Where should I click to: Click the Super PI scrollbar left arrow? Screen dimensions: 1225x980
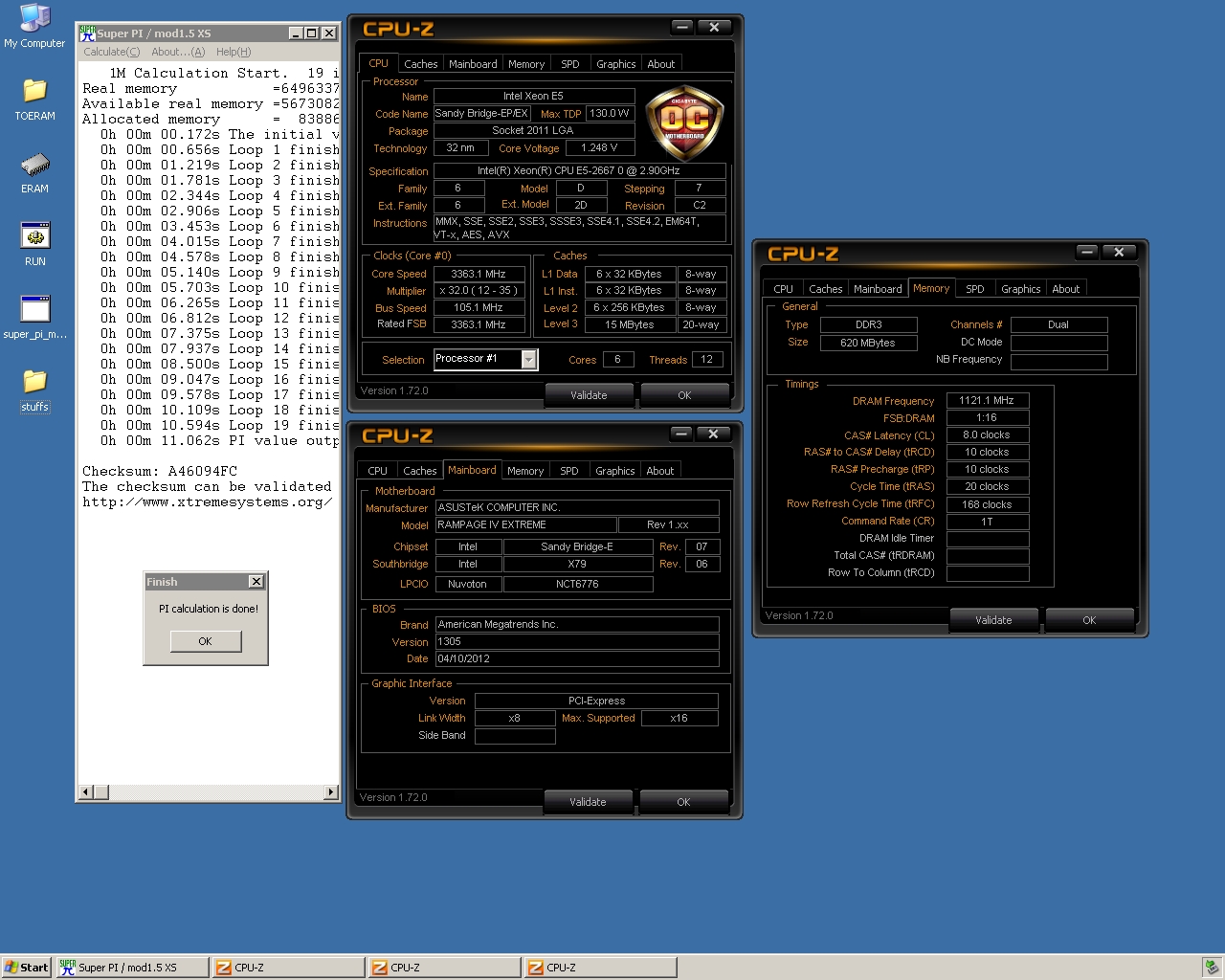point(87,792)
